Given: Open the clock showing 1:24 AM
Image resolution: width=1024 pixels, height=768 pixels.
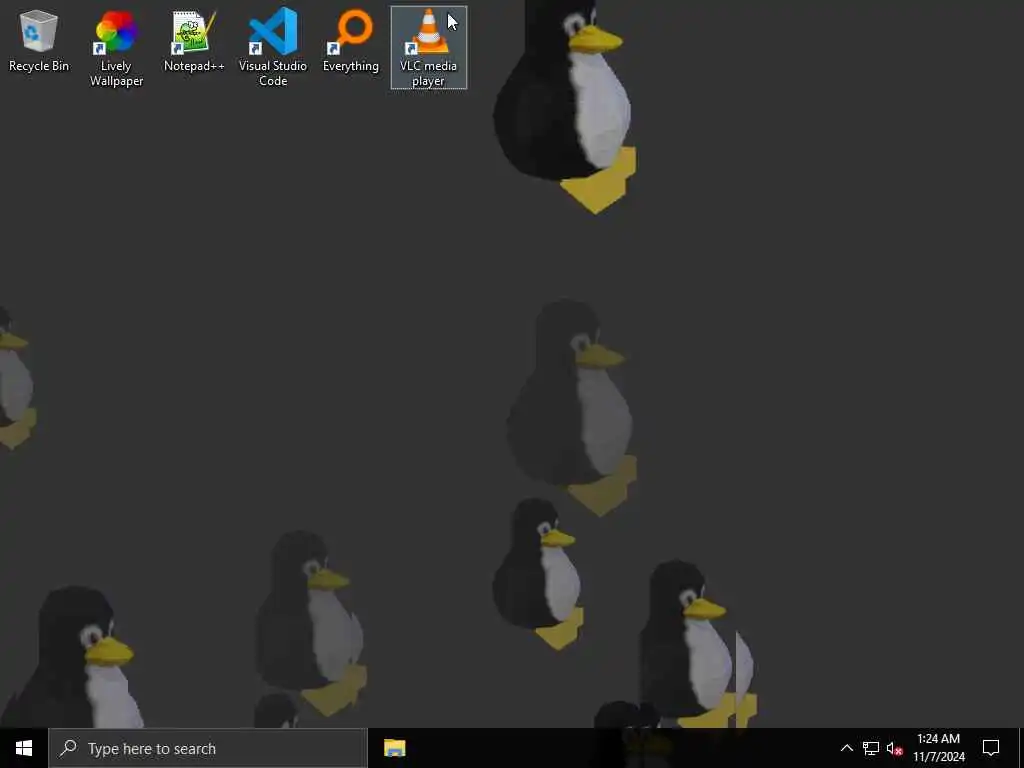Looking at the screenshot, I should (x=938, y=748).
